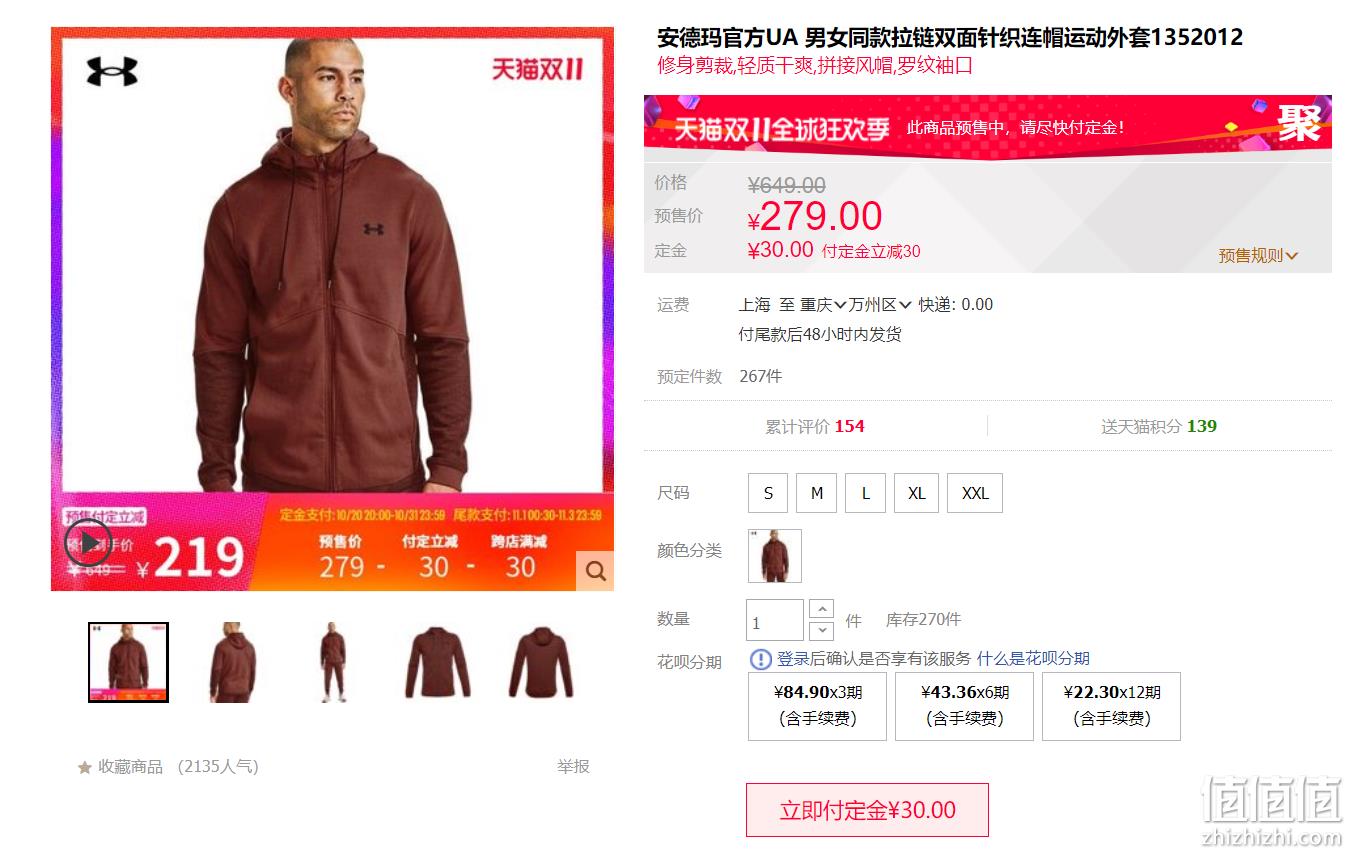Open the 万州区 district dropdown
This screenshot has height=855, width=1351.
click(x=881, y=305)
